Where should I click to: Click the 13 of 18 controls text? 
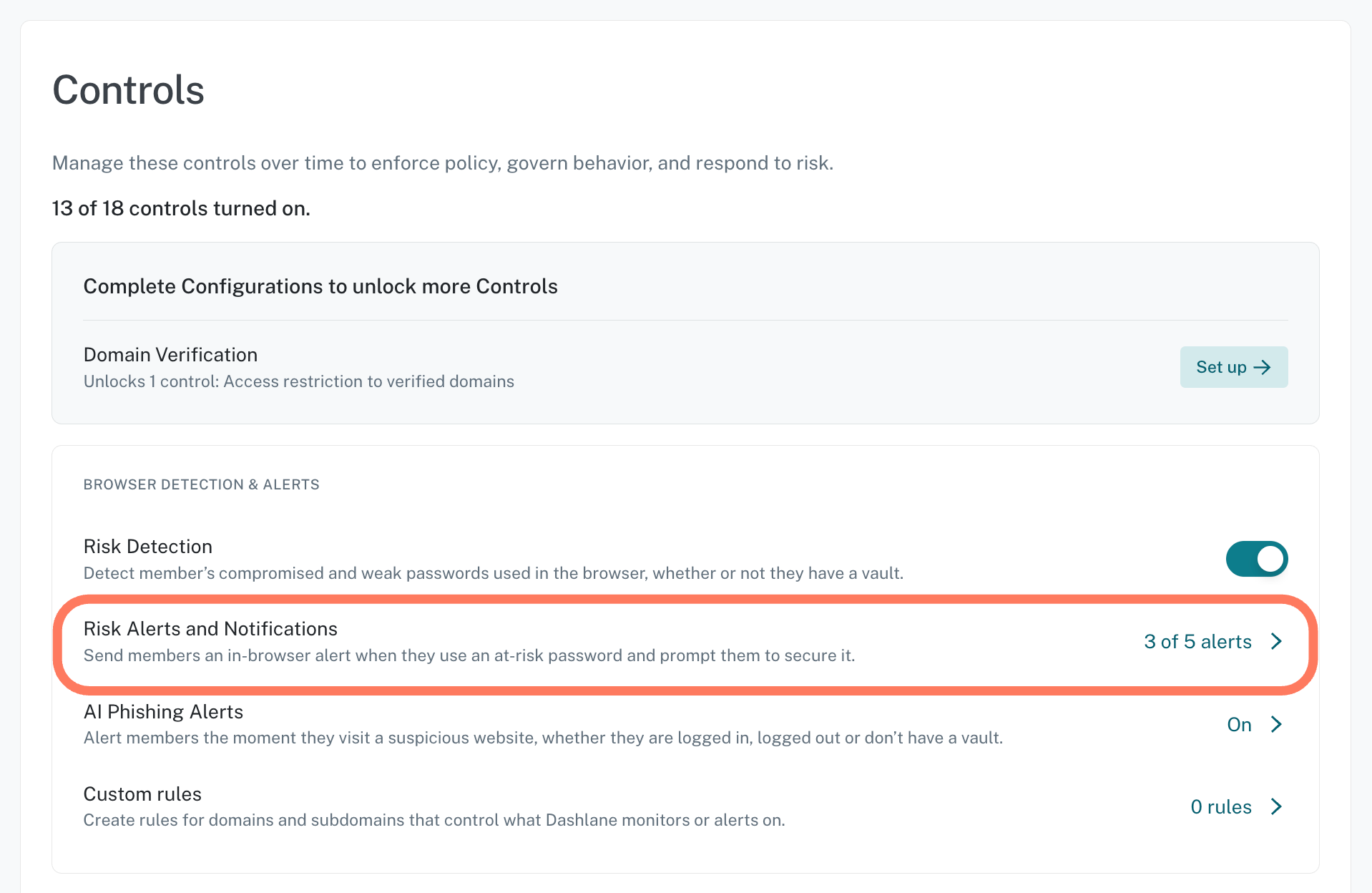click(x=181, y=208)
